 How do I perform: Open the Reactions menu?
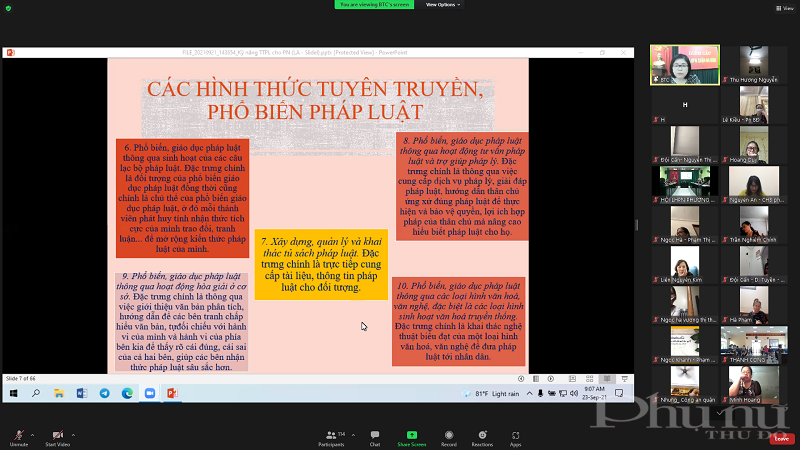tap(482, 436)
